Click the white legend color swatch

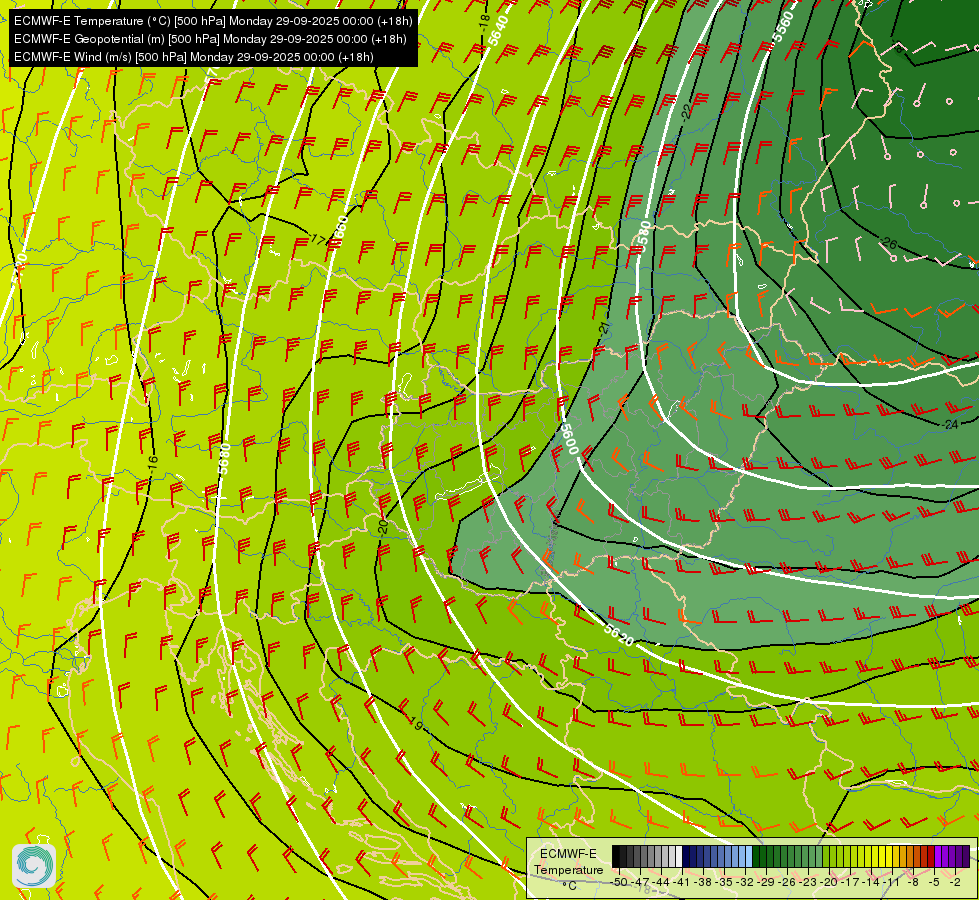(x=679, y=856)
